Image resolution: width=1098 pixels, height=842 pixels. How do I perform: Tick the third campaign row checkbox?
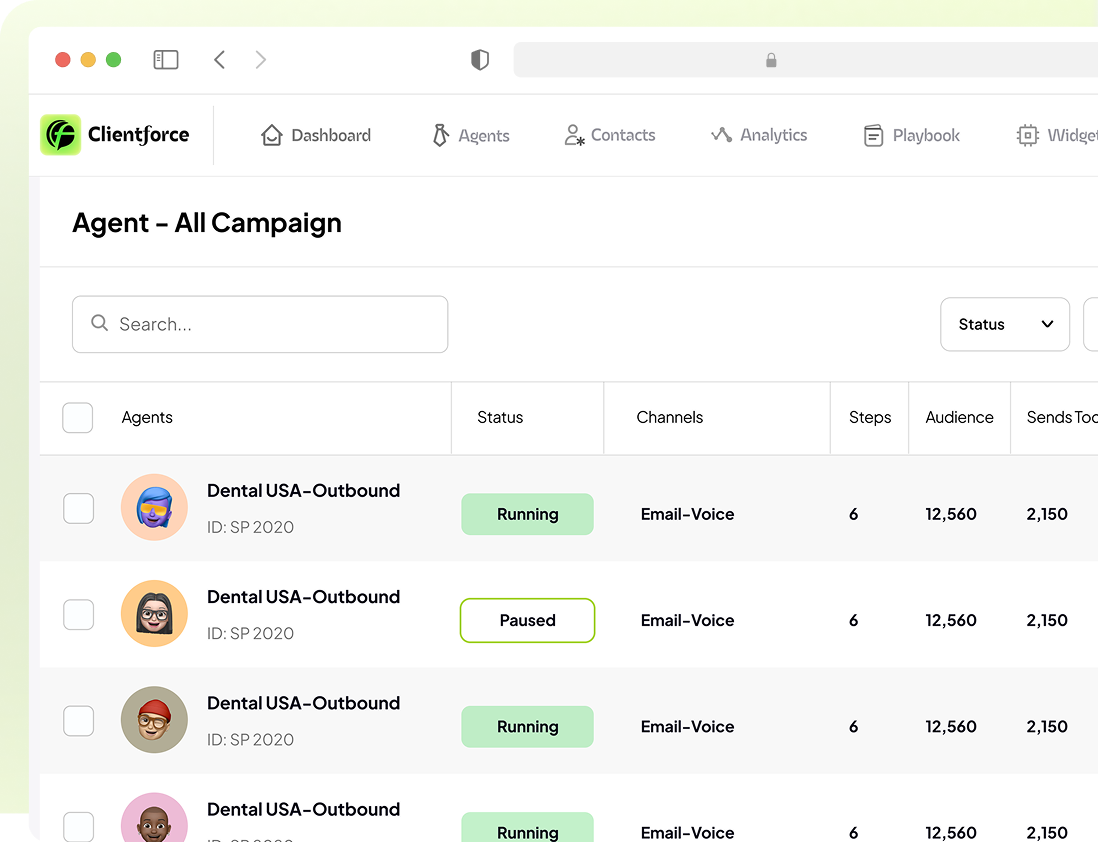tap(79, 721)
